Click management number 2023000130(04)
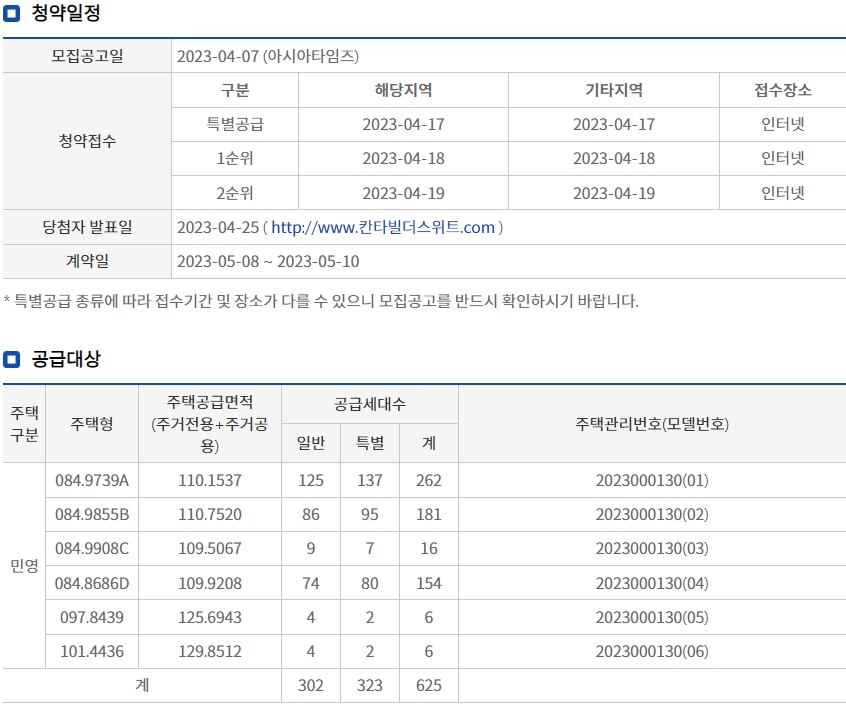The image size is (846, 707). (652, 583)
